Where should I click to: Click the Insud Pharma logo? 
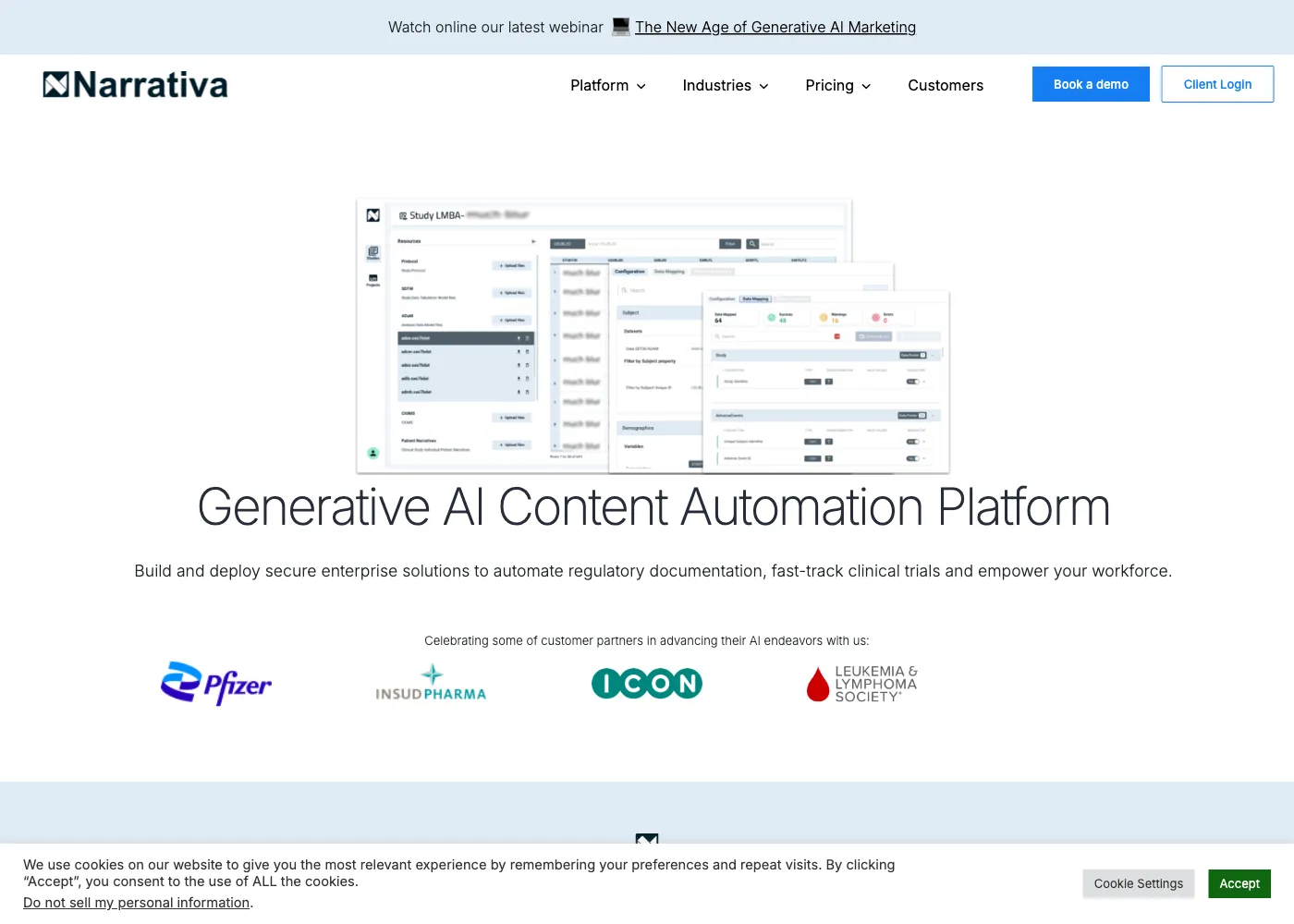click(x=431, y=683)
